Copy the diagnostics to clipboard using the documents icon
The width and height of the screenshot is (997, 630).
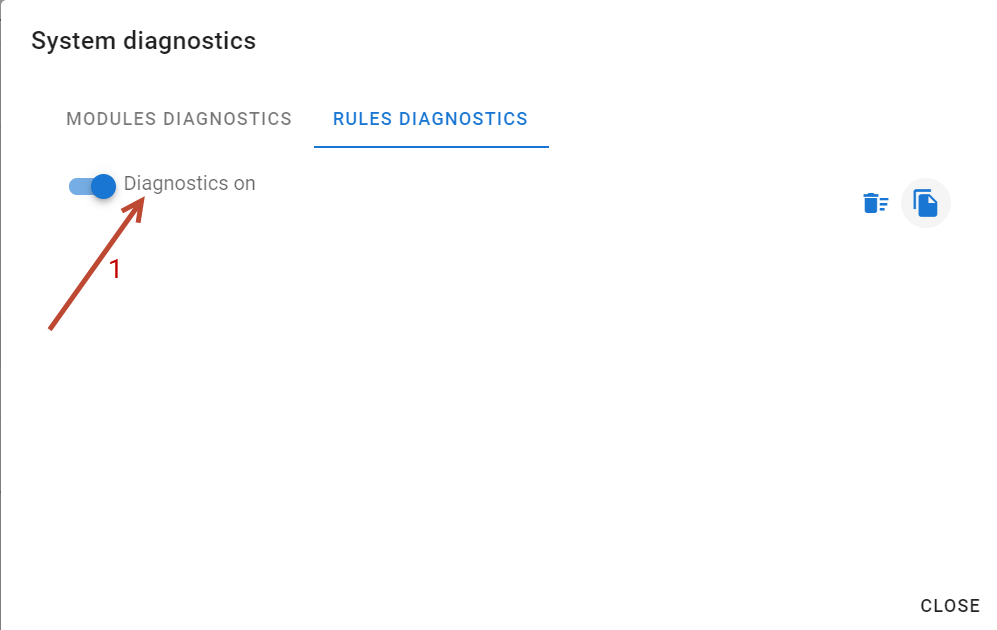pos(925,203)
